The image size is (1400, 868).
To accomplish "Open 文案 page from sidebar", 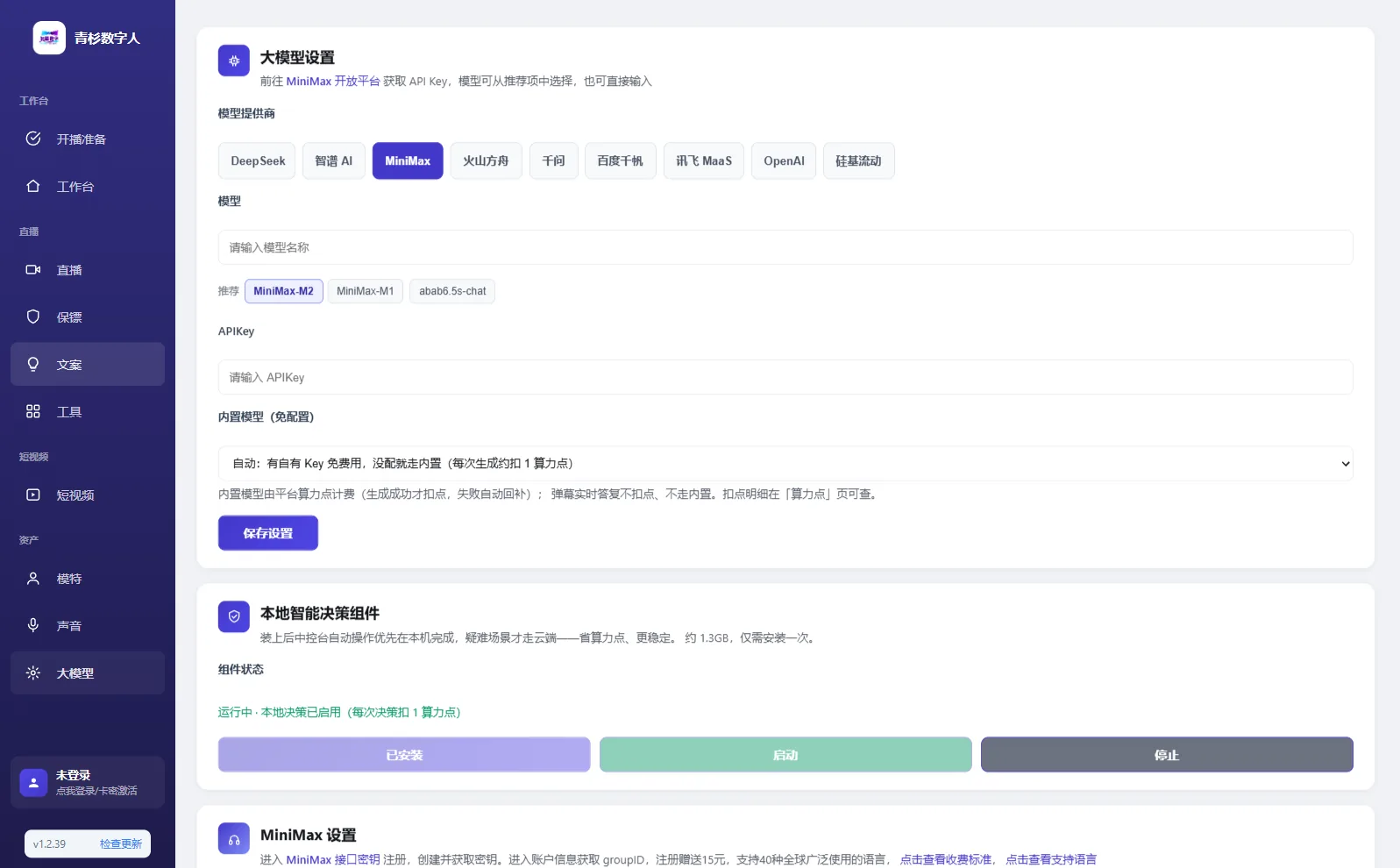I will 88,364.
